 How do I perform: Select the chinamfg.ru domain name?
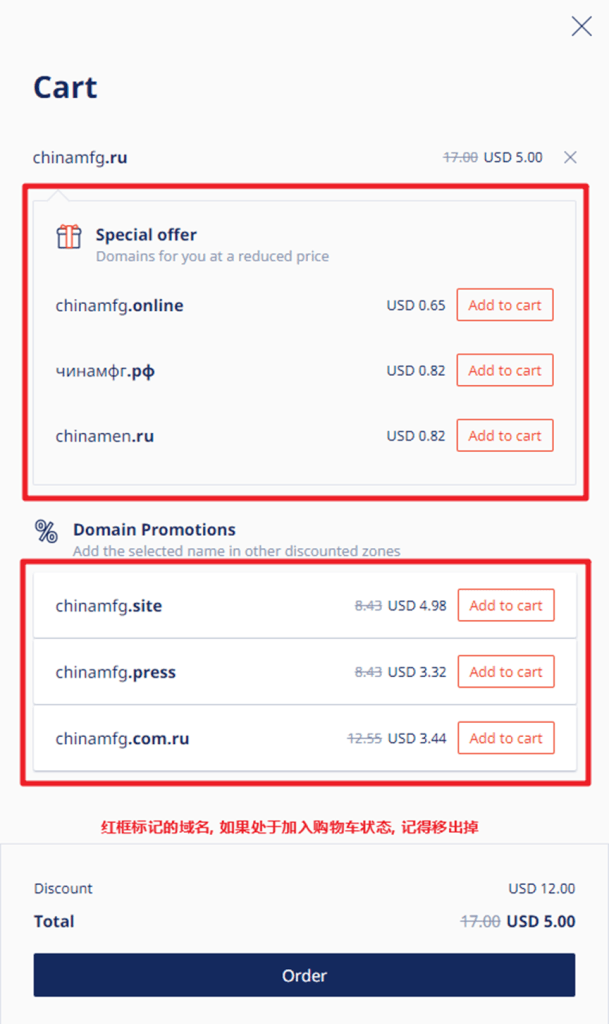pyautogui.click(x=80, y=157)
